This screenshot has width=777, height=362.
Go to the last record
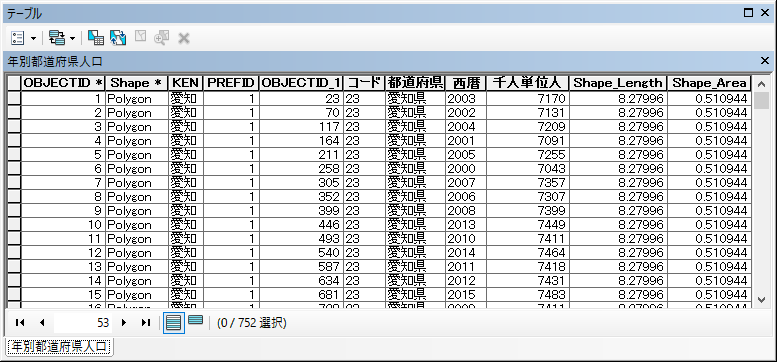point(145,323)
